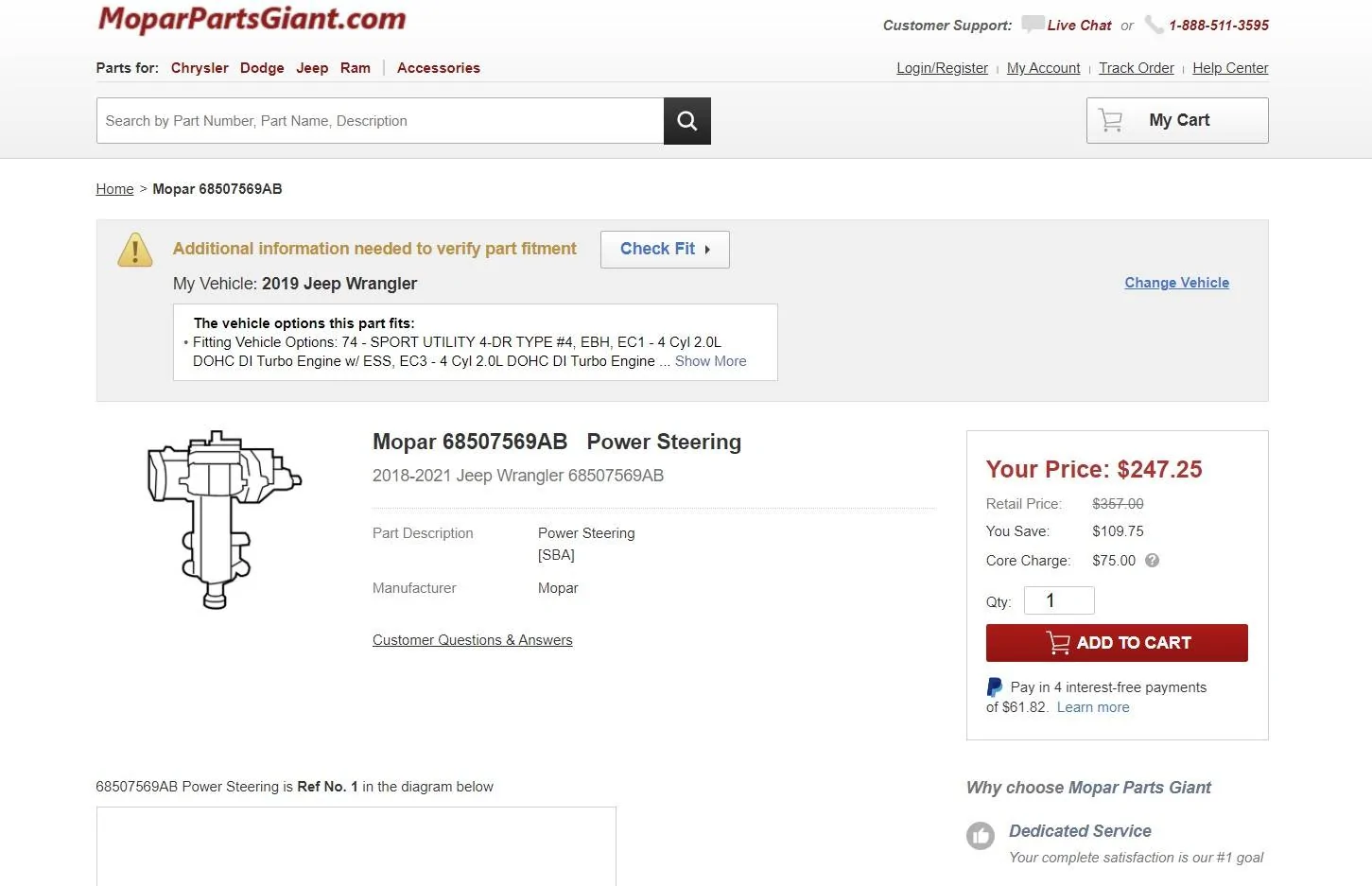Open Chrysler parts menu

200,68
